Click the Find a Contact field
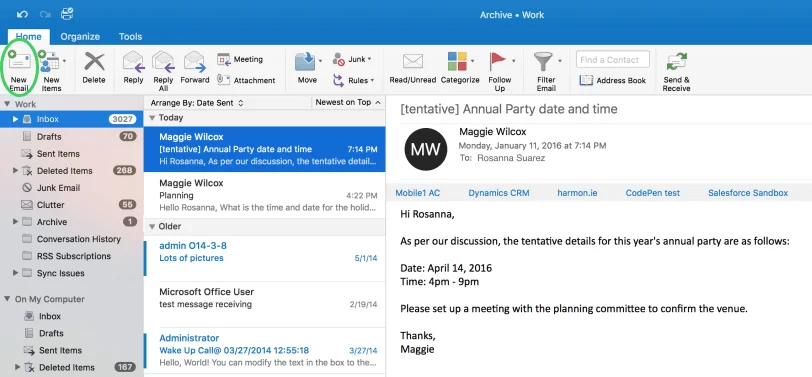The height and width of the screenshot is (377, 812). tap(613, 60)
